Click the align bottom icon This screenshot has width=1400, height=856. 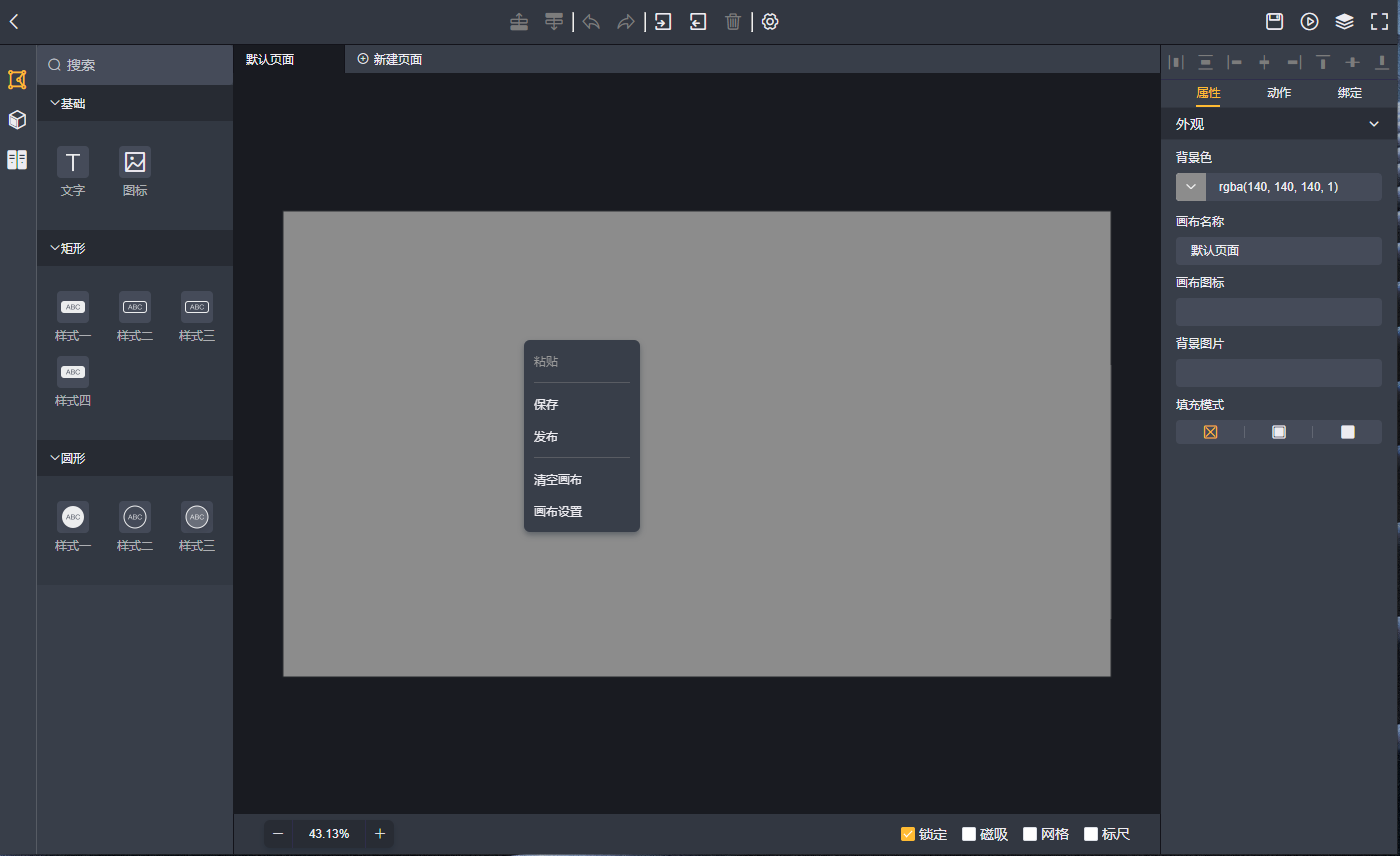1382,62
